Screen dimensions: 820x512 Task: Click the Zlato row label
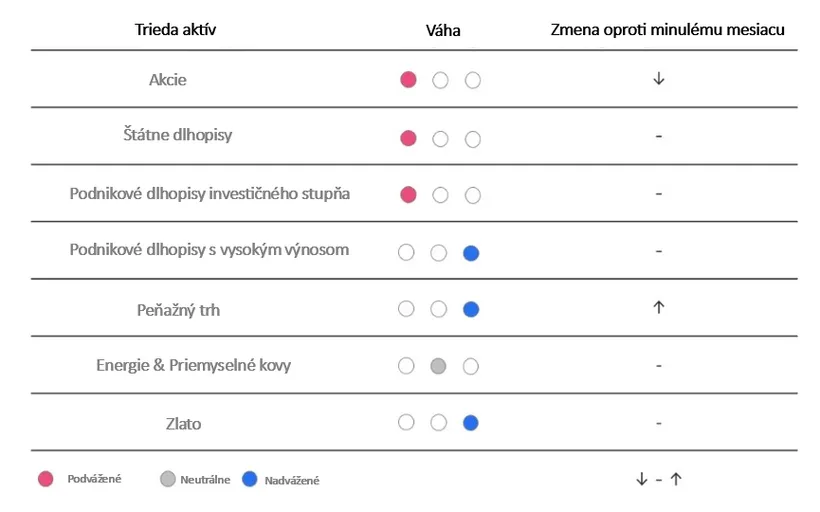click(183, 423)
